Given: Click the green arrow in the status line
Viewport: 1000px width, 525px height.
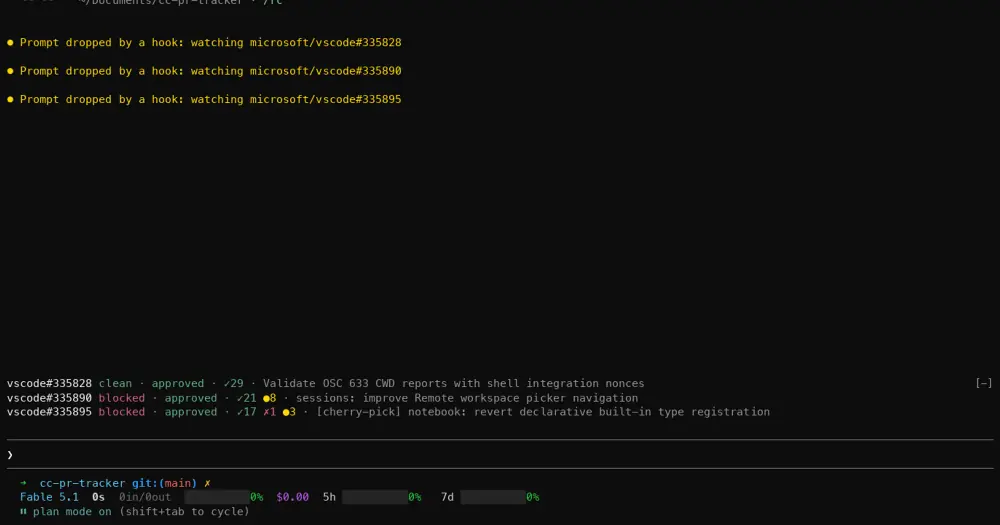Looking at the screenshot, I should click(x=23, y=483).
